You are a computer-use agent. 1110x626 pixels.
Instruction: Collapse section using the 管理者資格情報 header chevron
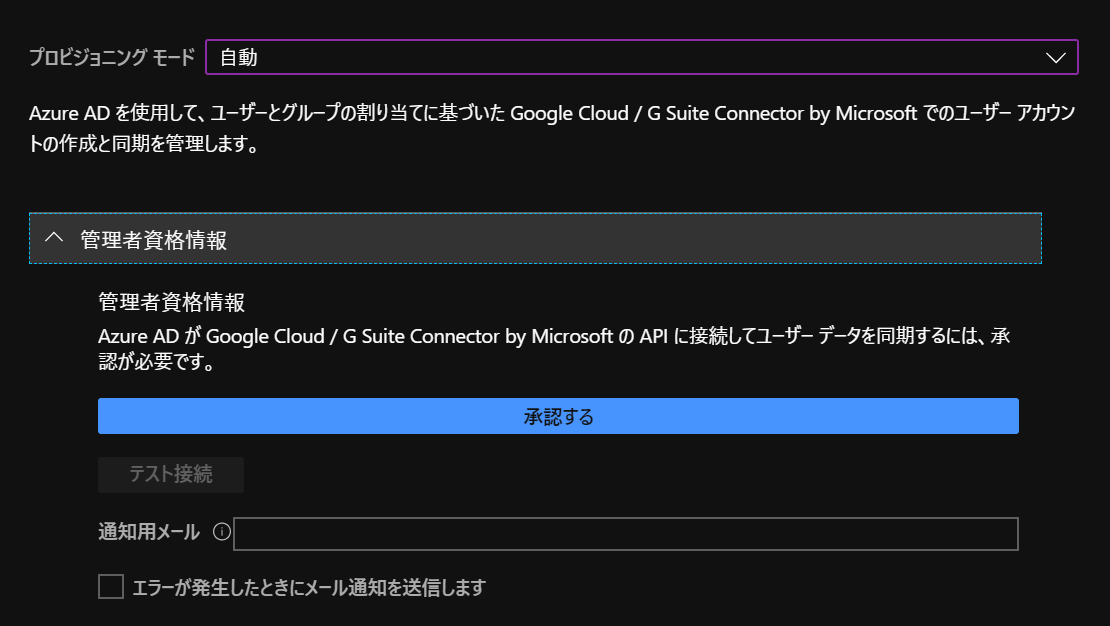click(56, 239)
